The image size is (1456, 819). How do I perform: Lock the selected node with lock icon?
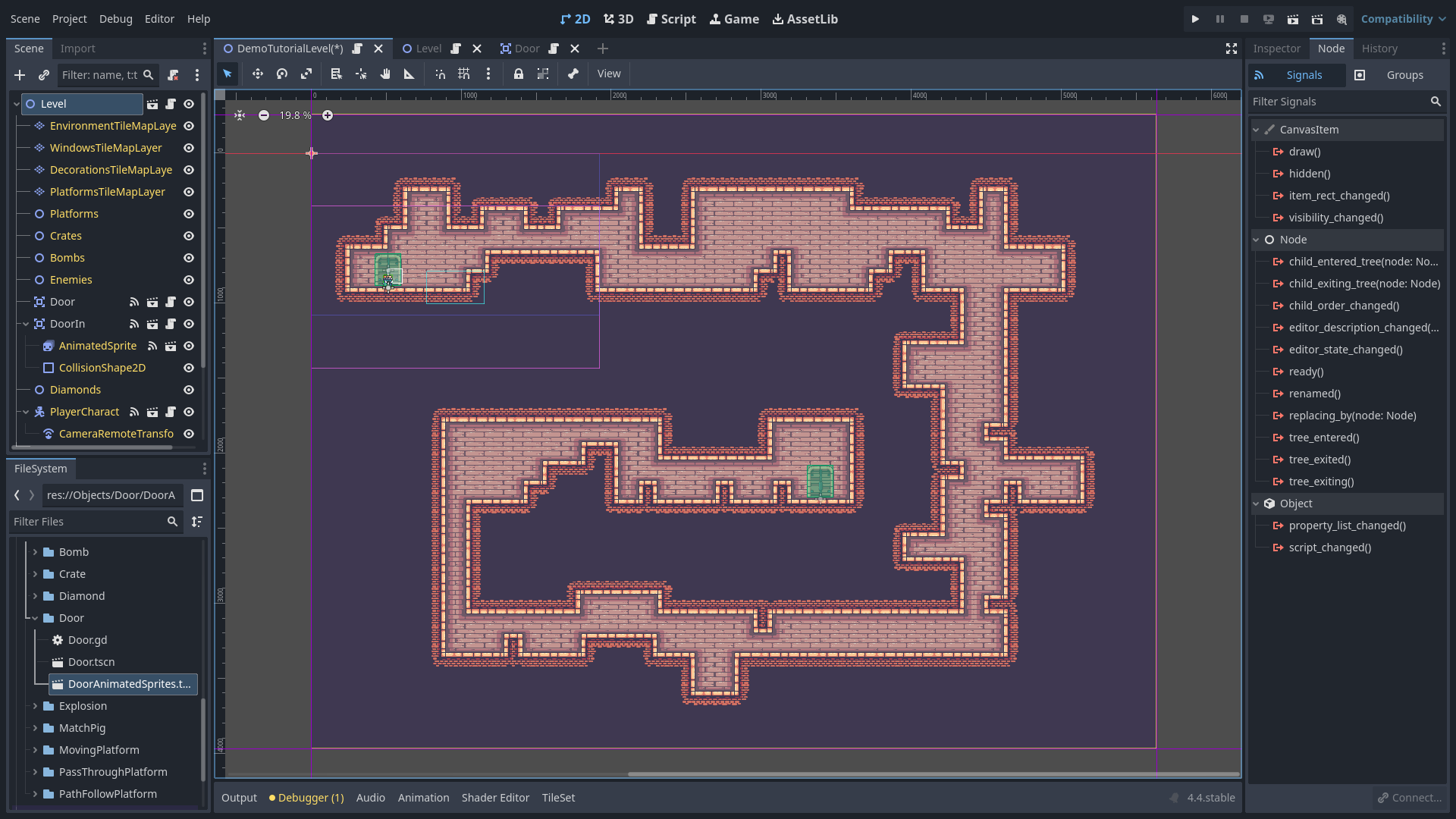[x=519, y=74]
